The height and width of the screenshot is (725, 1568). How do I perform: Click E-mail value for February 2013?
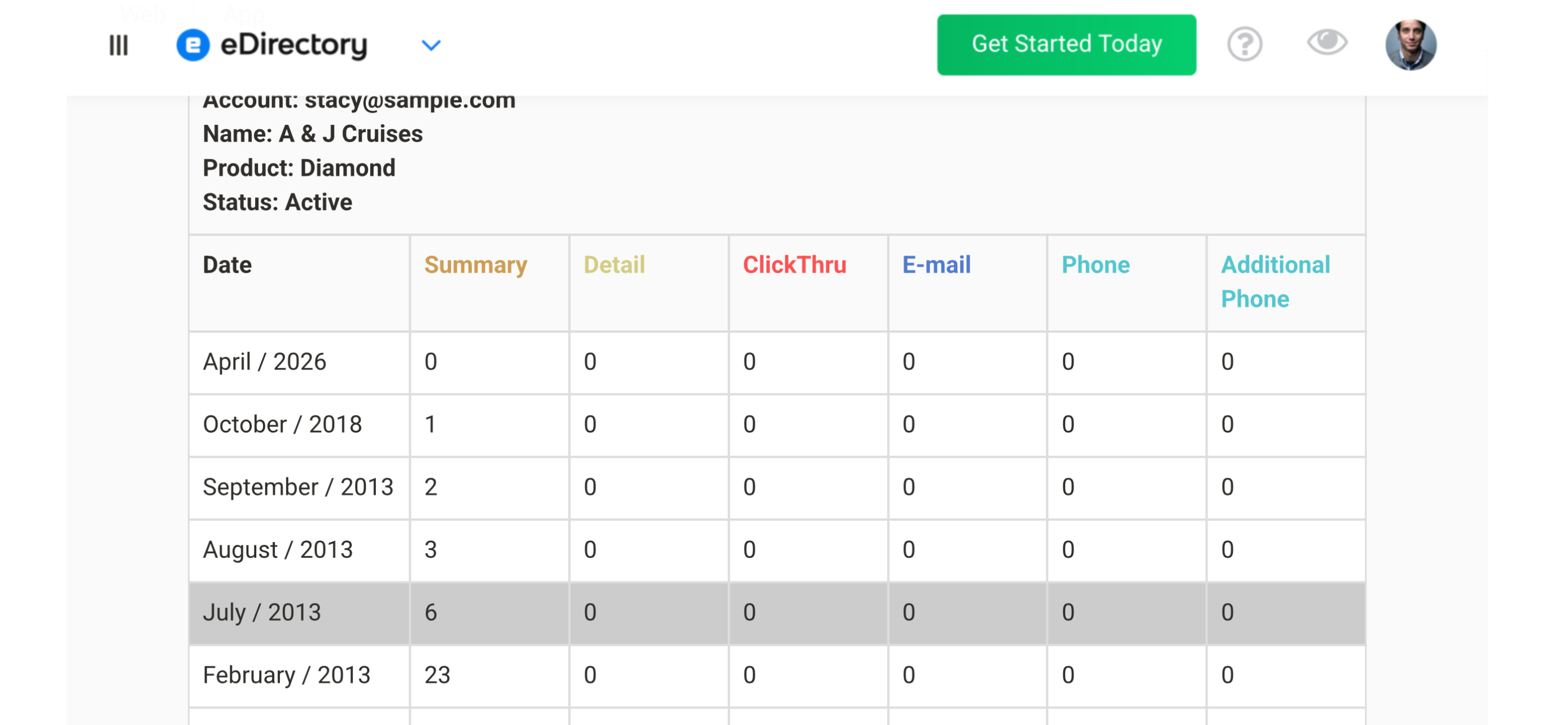[x=909, y=676]
